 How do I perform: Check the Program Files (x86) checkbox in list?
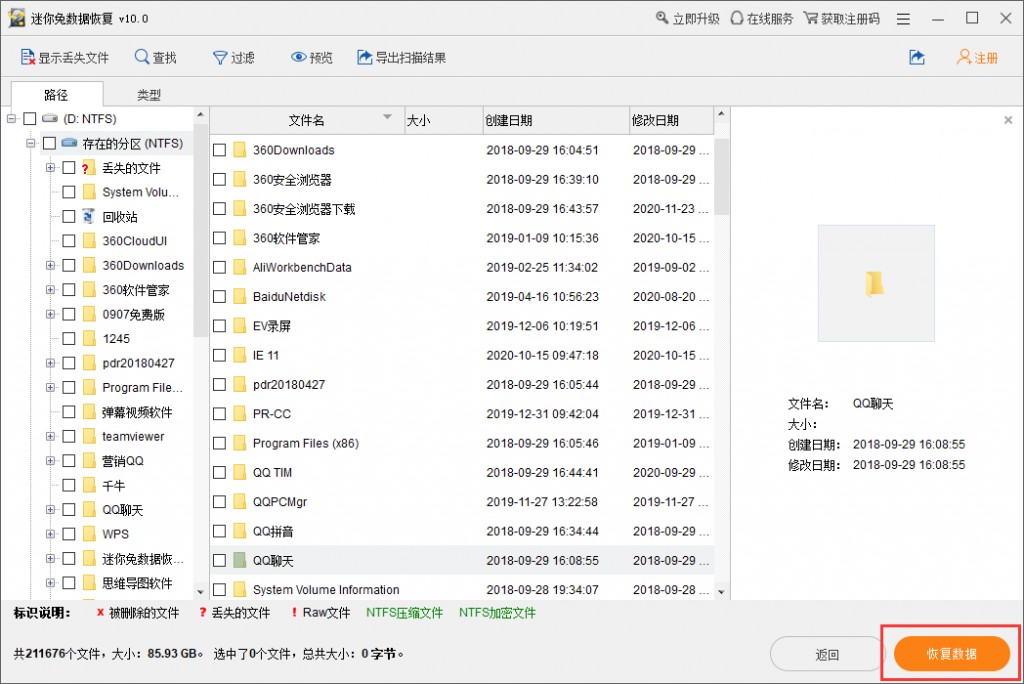[x=220, y=443]
